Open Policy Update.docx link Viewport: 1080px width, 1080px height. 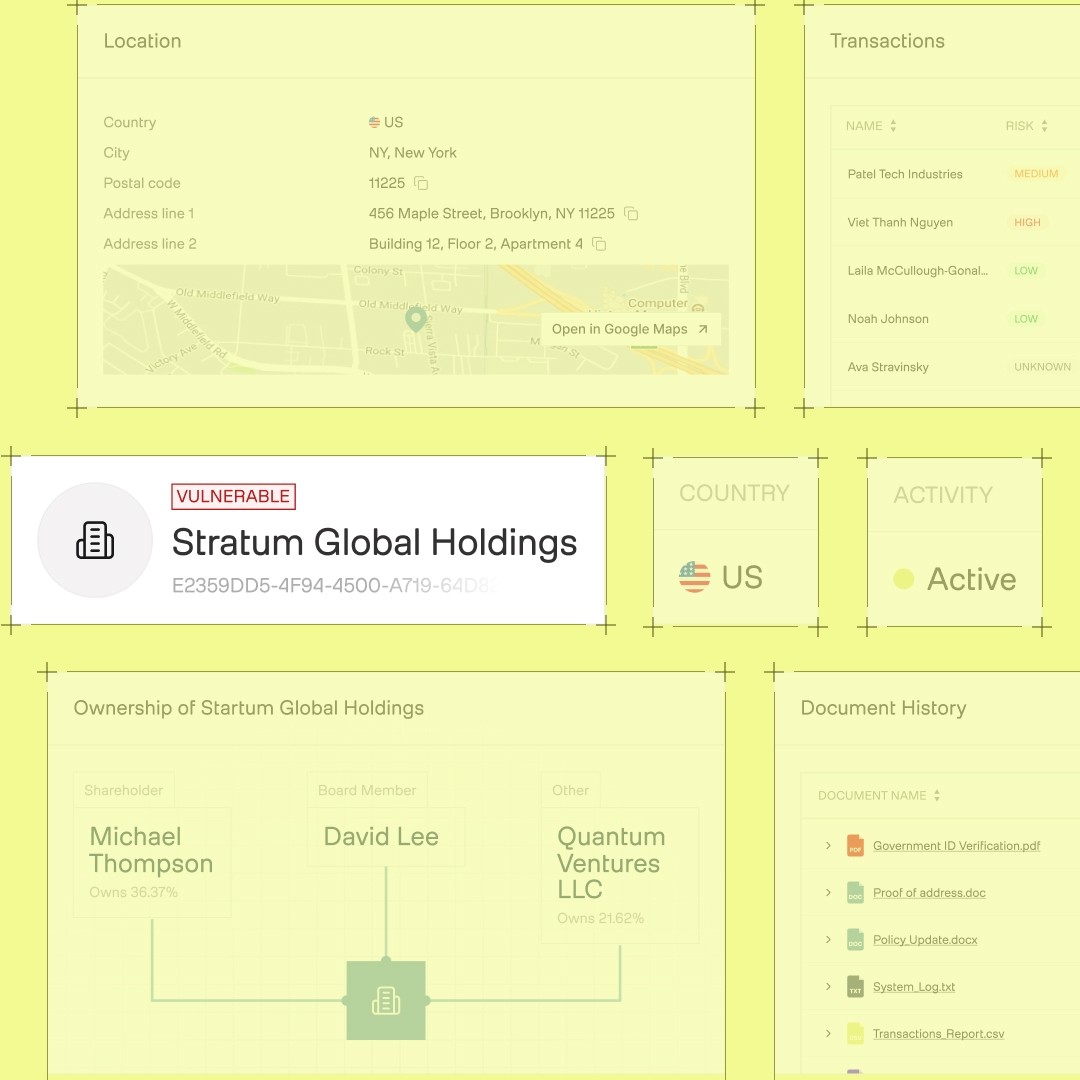click(925, 939)
